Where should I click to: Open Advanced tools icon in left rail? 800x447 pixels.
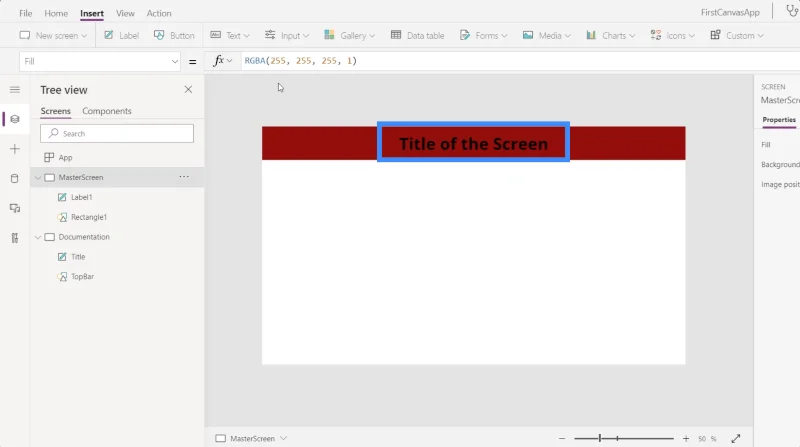[x=15, y=238]
